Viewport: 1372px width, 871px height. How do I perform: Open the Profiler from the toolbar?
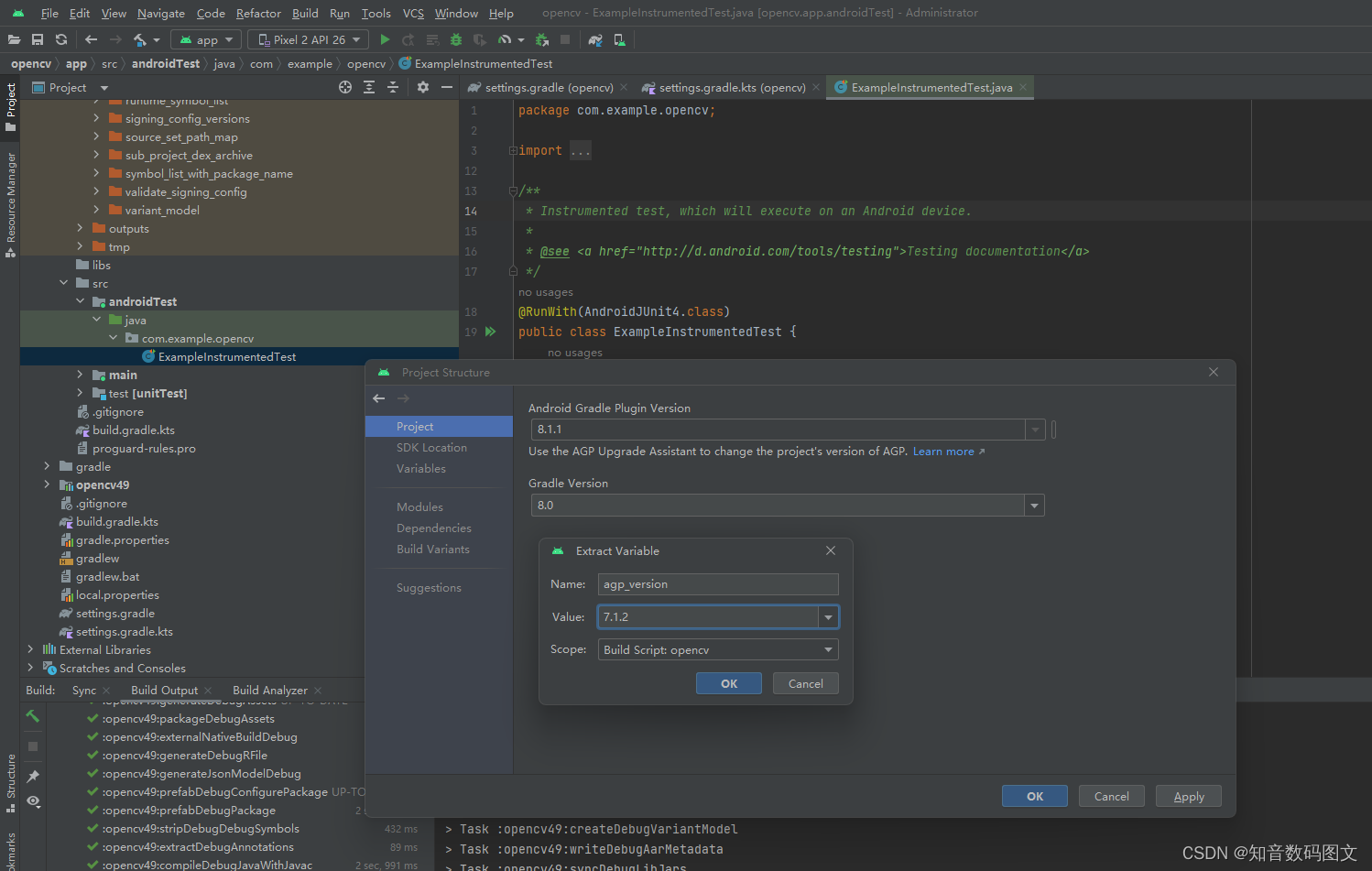pos(505,39)
